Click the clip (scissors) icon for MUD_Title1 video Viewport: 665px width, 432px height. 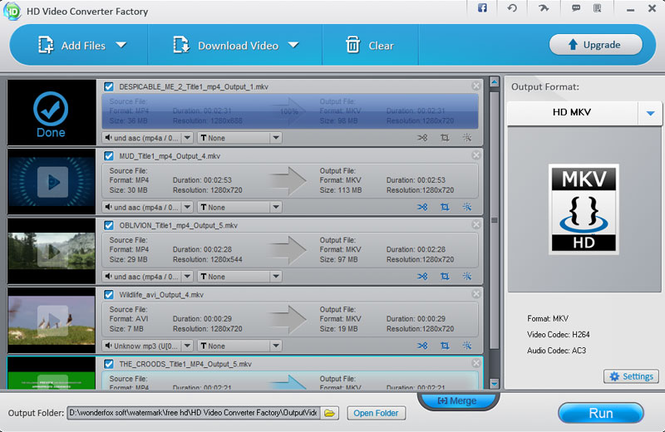(422, 207)
